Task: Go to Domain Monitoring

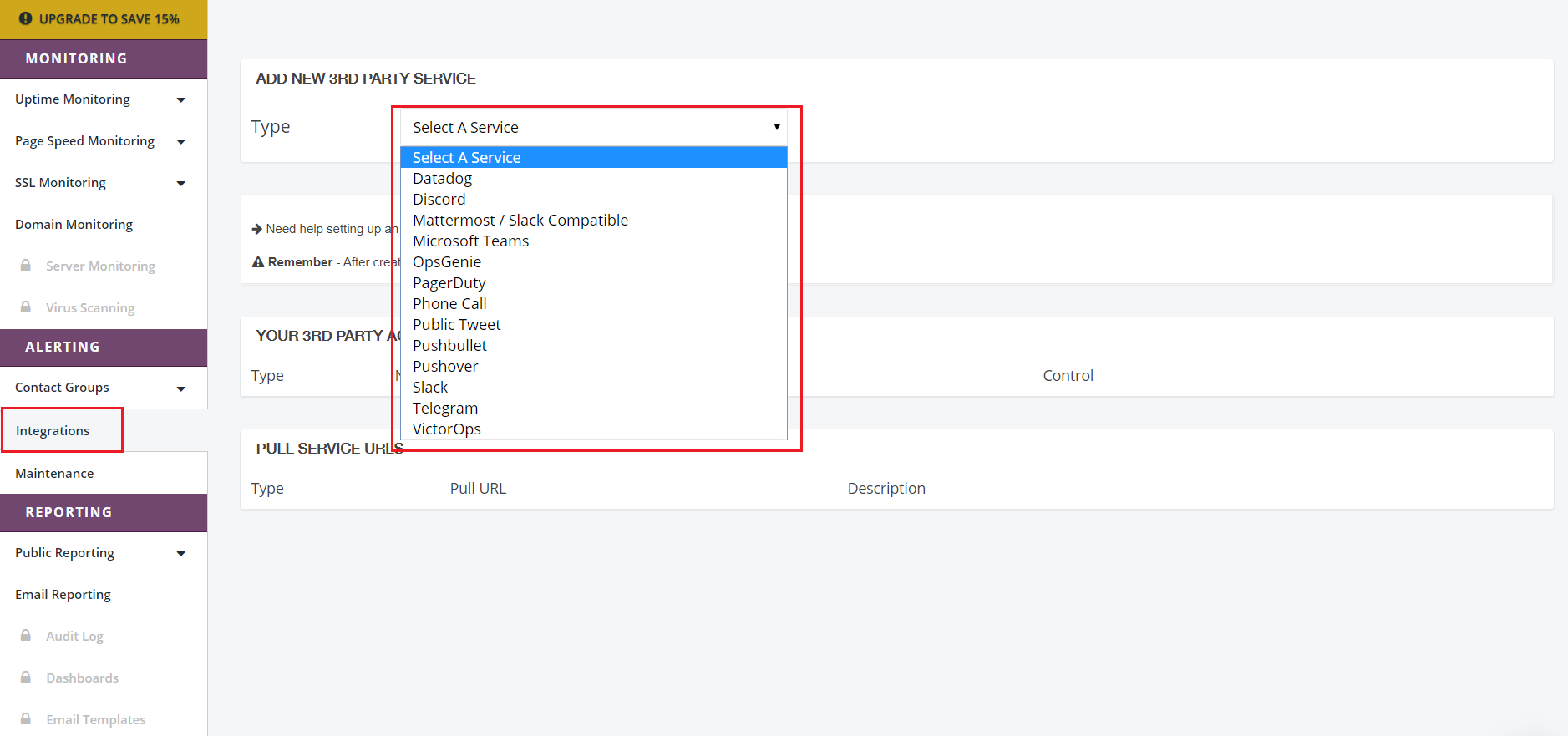Action: pyautogui.click(x=74, y=225)
